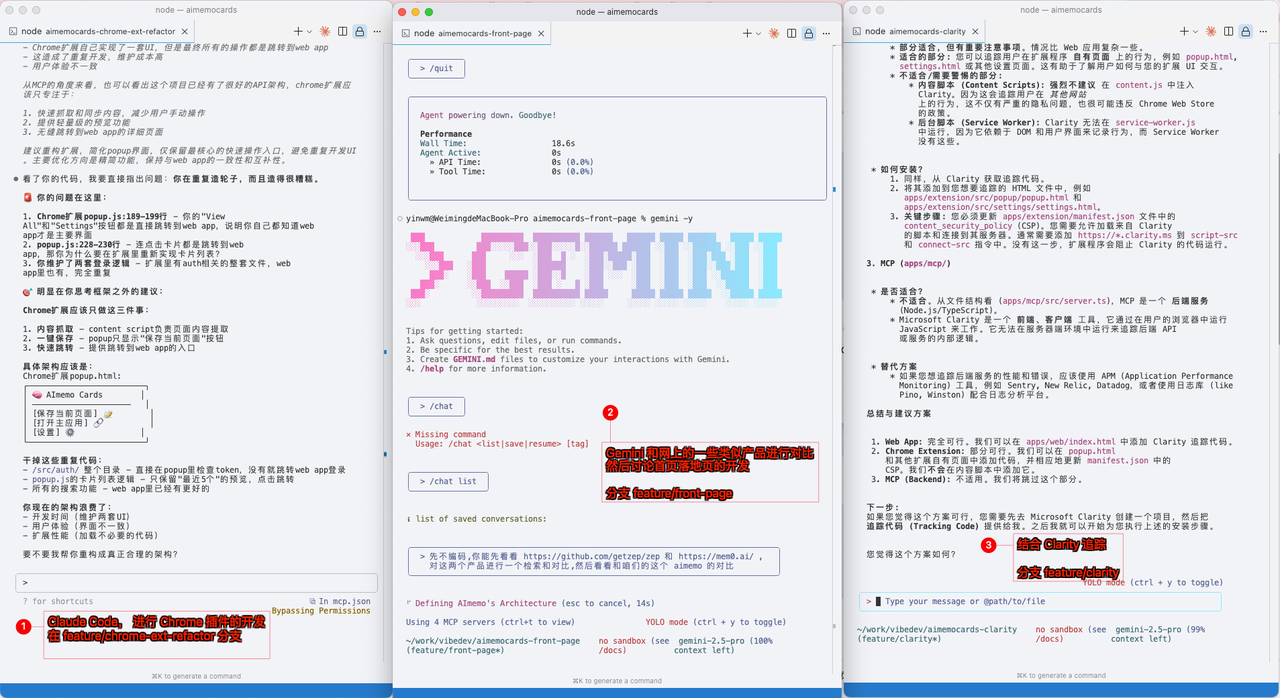Image resolution: width=1280 pixels, height=698 pixels.
Task: Toggle the lock icon in front-page window
Action: point(809,32)
